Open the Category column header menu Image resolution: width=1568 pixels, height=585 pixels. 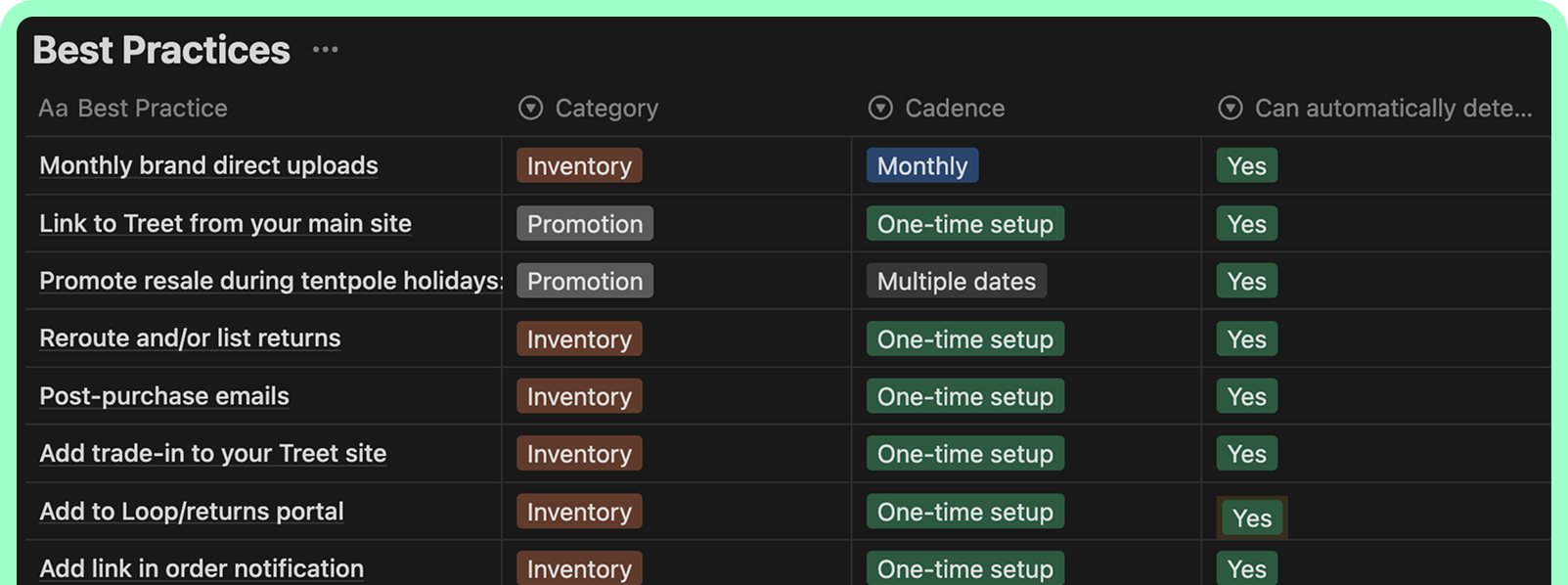(606, 108)
